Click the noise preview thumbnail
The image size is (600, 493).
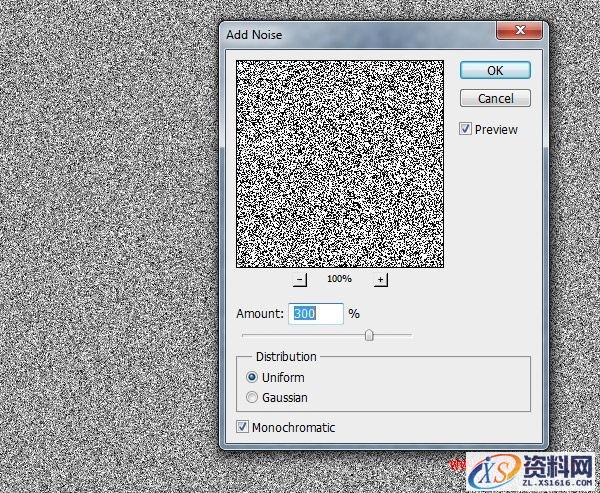[339, 164]
